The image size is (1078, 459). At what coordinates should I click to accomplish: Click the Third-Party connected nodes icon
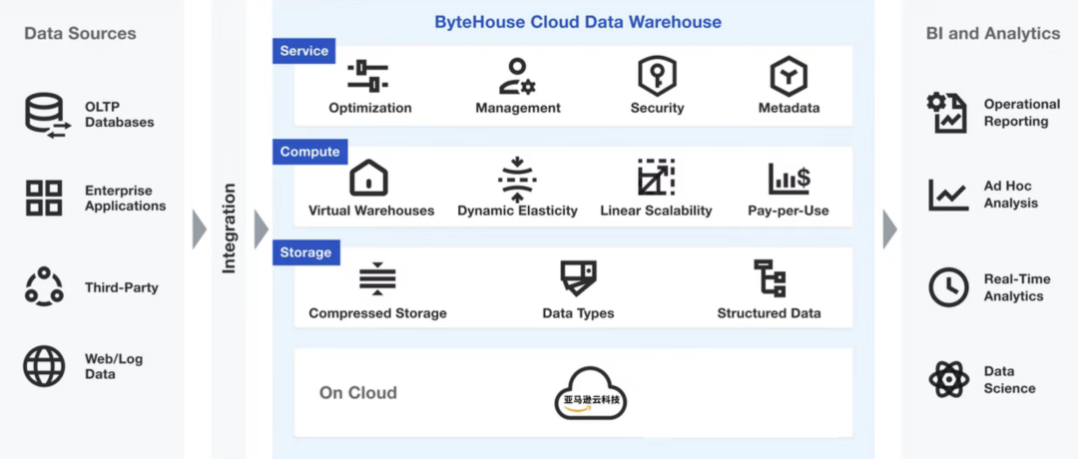coord(44,287)
